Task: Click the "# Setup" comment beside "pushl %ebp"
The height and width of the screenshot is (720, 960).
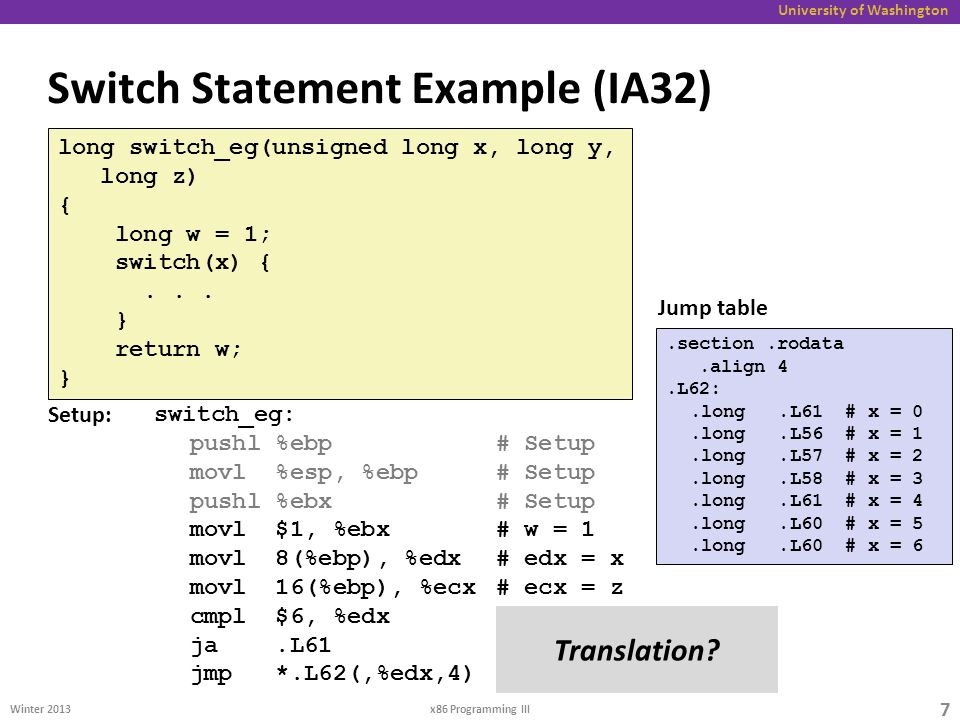Action: 546,443
